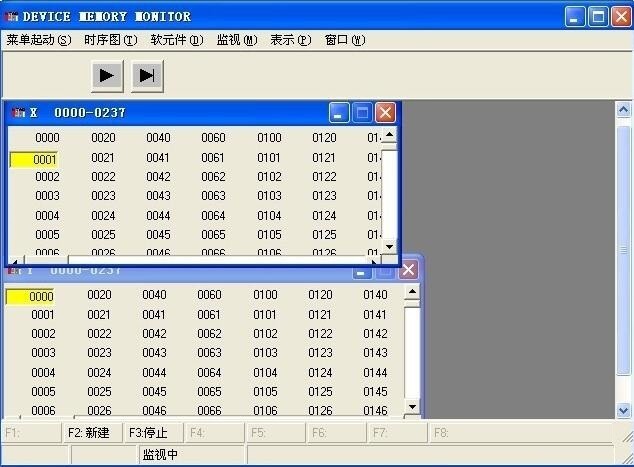
Task: Select device 0100 in X window
Action: 269,137
